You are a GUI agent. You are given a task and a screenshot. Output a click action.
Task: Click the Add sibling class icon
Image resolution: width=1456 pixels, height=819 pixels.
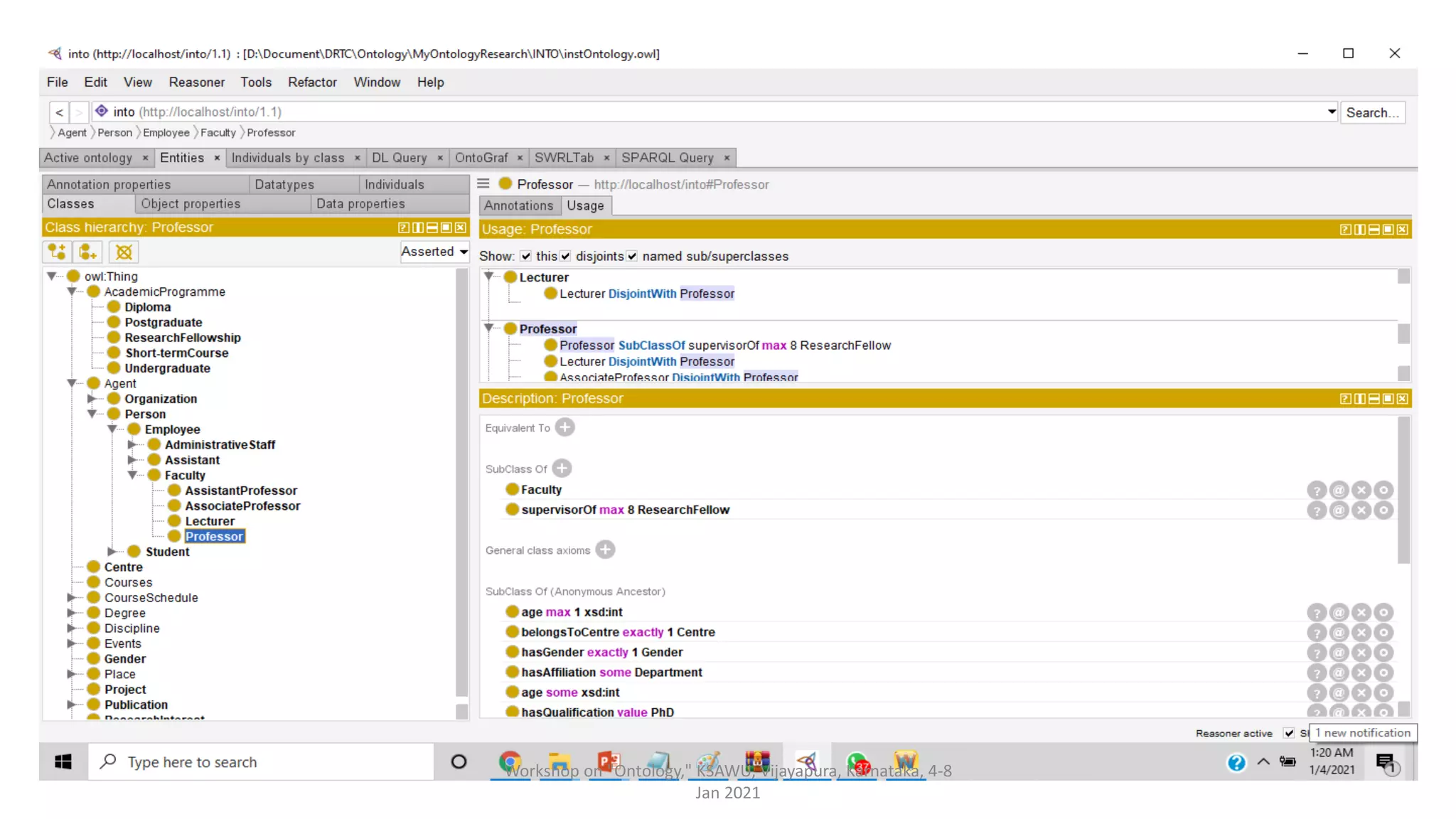click(87, 252)
